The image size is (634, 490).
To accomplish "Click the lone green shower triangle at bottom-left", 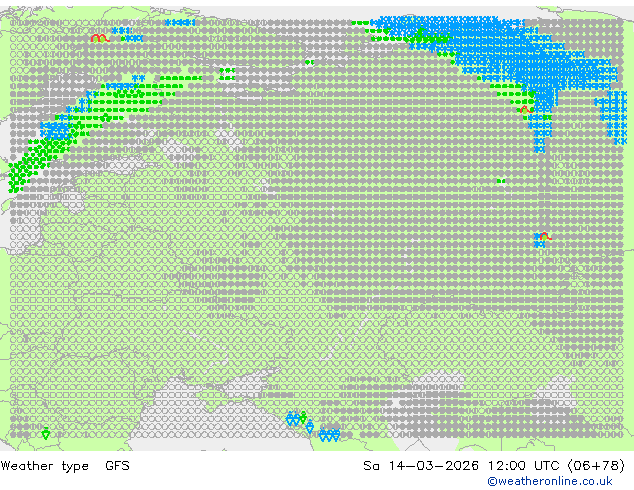I will (x=46, y=434).
